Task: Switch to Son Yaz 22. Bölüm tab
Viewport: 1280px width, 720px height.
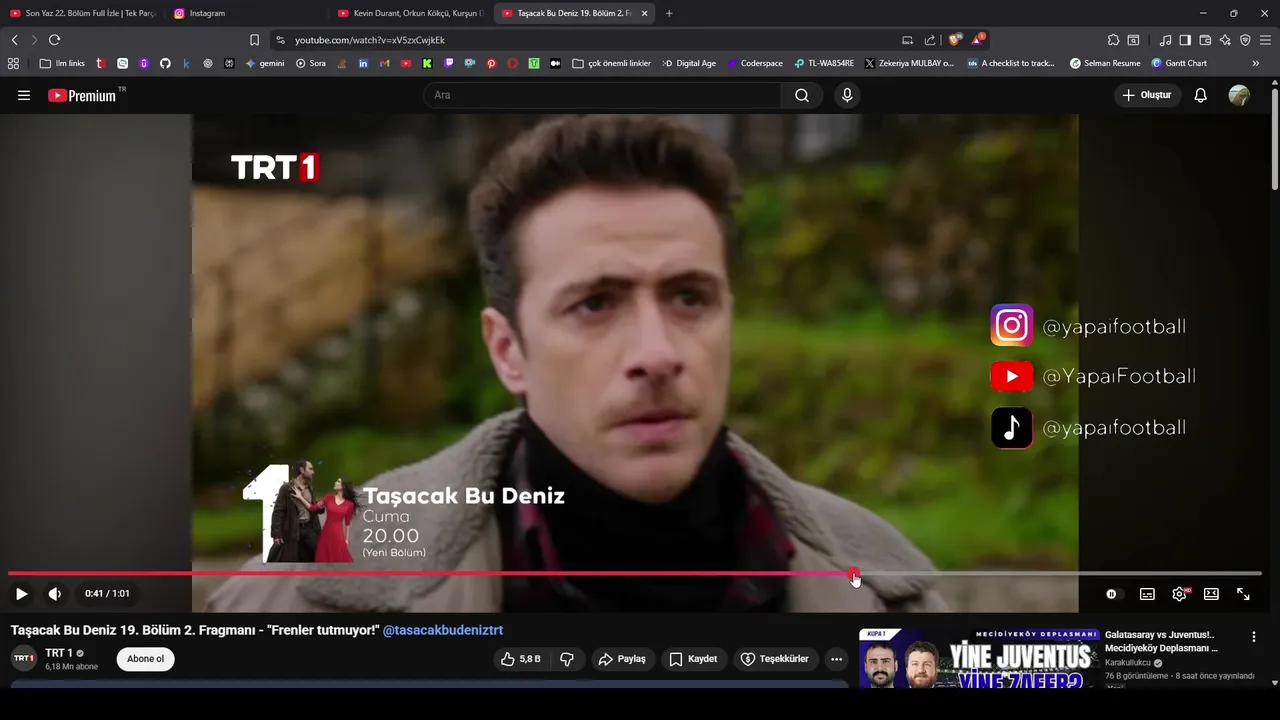Action: click(x=82, y=13)
